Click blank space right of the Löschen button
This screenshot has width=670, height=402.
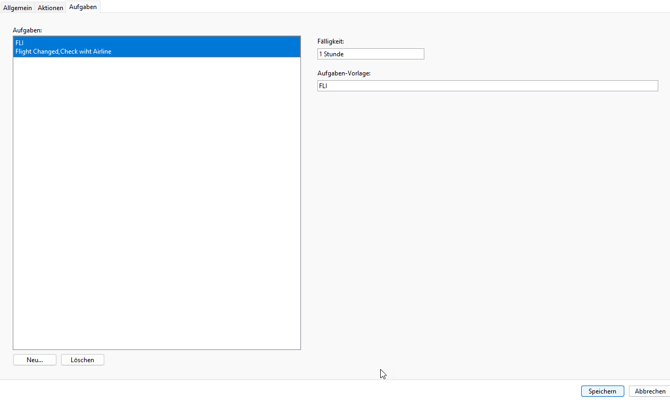pos(200,360)
